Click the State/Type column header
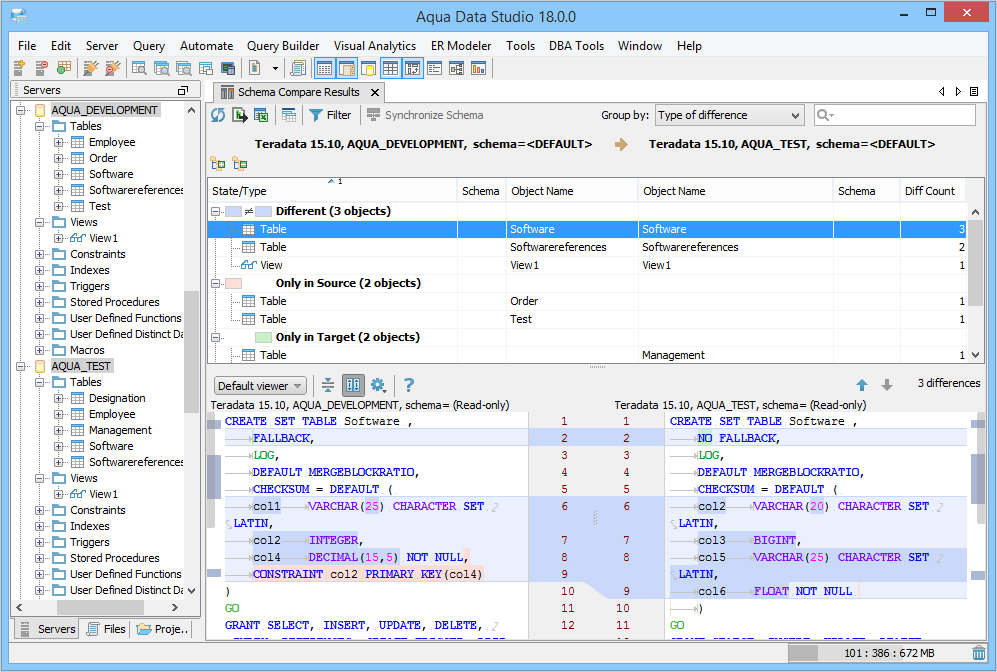Viewport: 997px width, 672px height. tap(332, 191)
